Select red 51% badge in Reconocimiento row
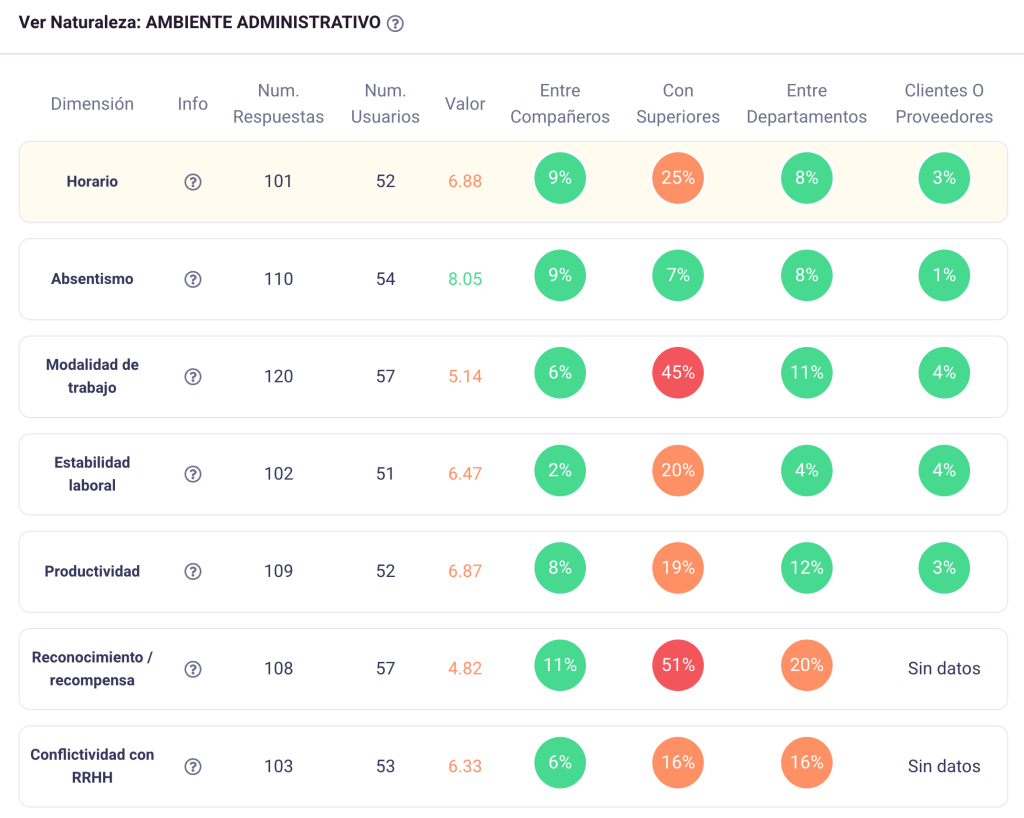This screenshot has width=1024, height=818. click(x=678, y=665)
